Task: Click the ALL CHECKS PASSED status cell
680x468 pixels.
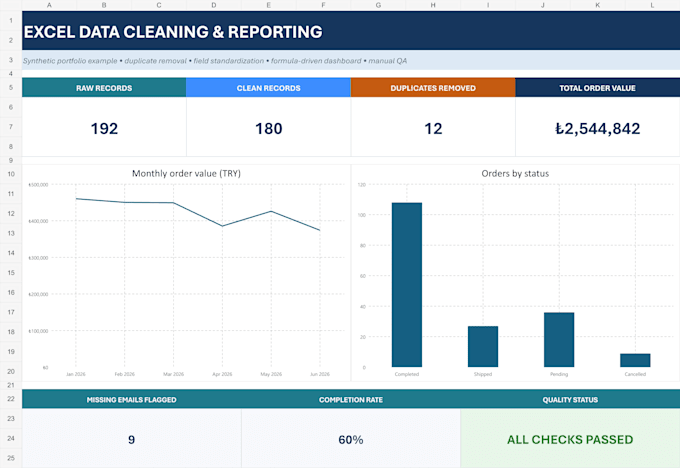Action: coord(570,439)
